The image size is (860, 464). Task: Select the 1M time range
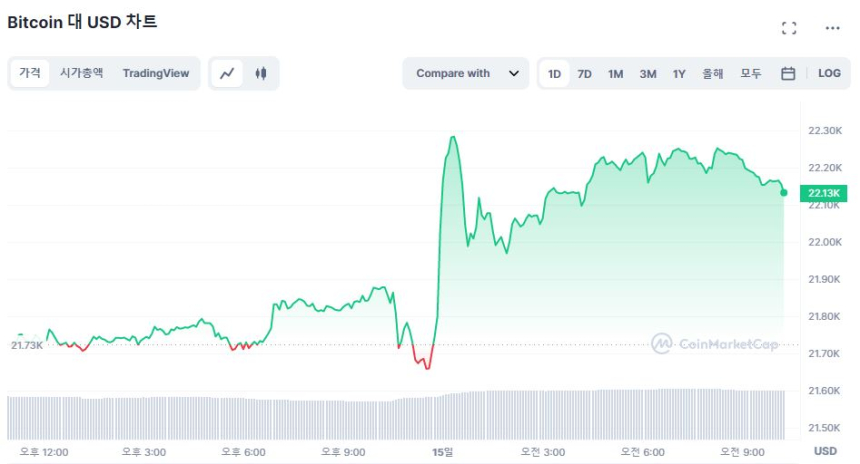pyautogui.click(x=615, y=73)
